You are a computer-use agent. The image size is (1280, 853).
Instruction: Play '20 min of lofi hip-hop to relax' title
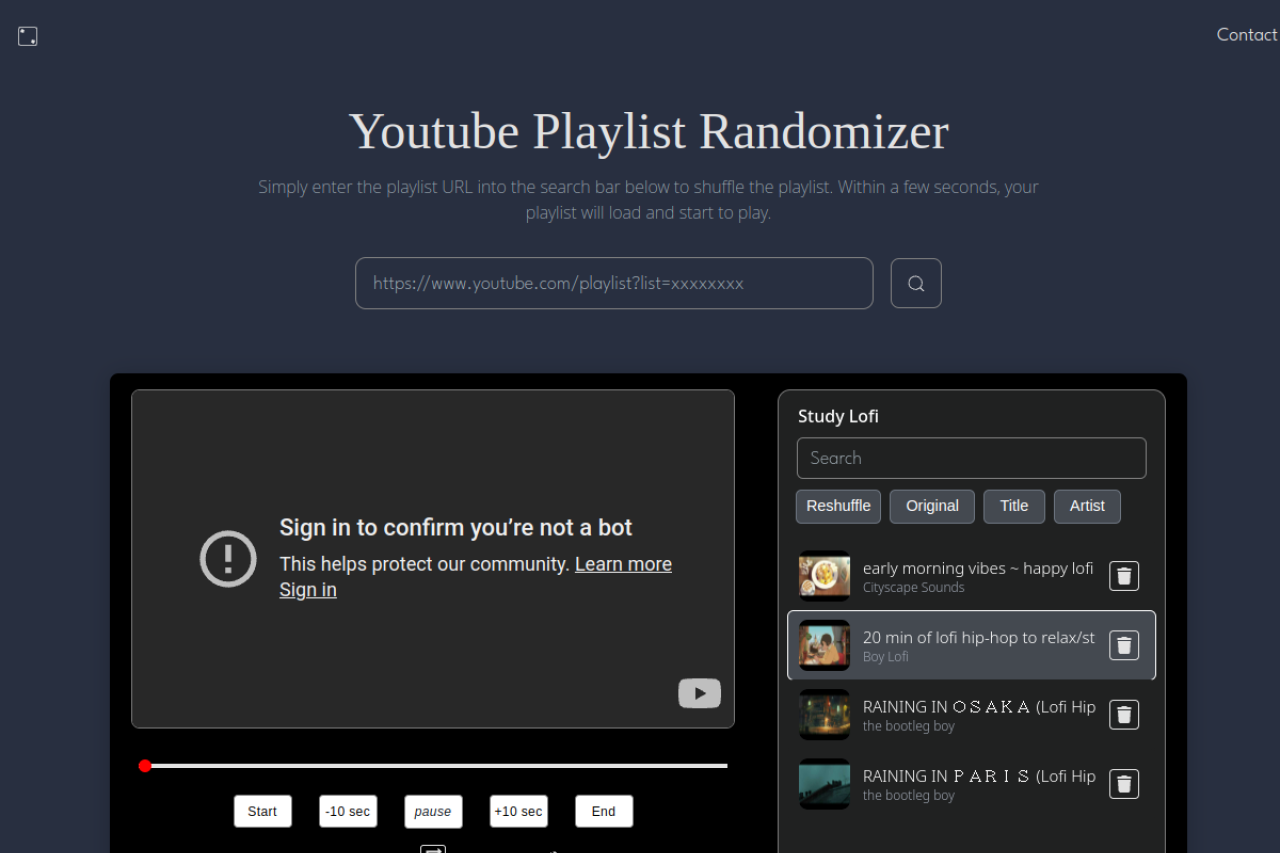tap(979, 637)
